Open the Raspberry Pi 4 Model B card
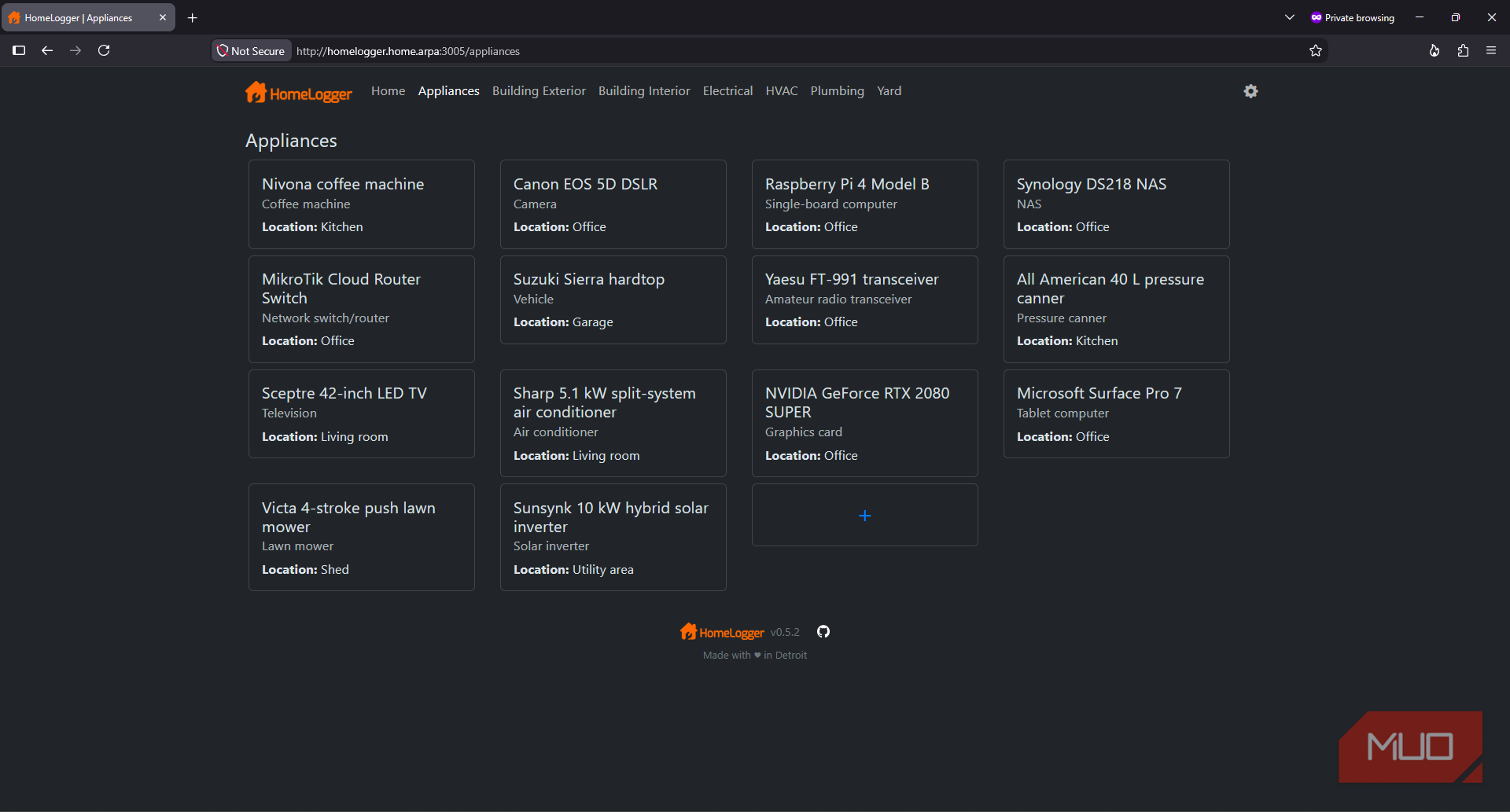This screenshot has width=1510, height=812. coord(865,204)
